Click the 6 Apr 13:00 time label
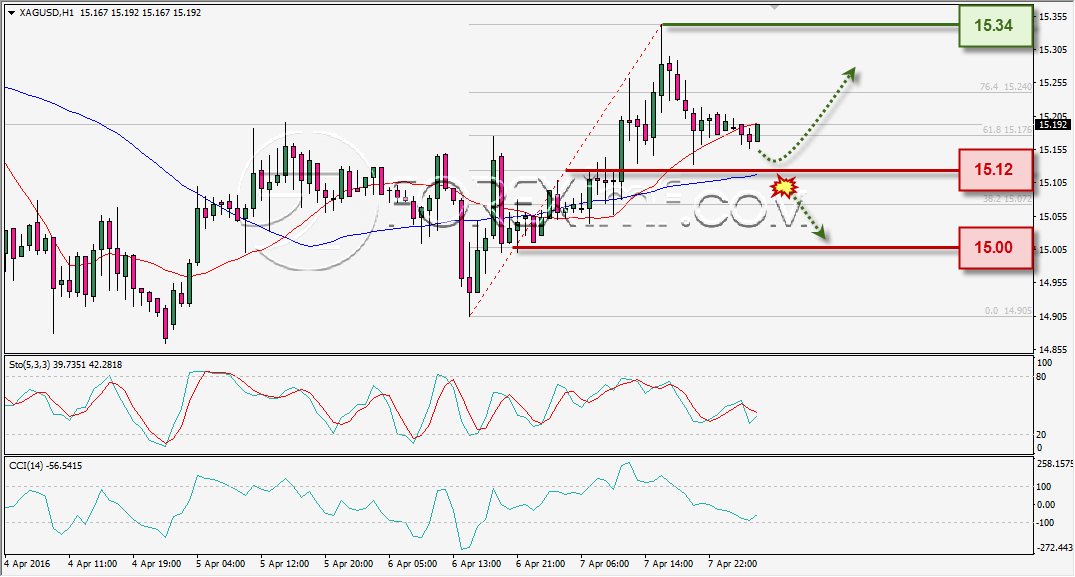This screenshot has height=577, width=1075. (476, 564)
